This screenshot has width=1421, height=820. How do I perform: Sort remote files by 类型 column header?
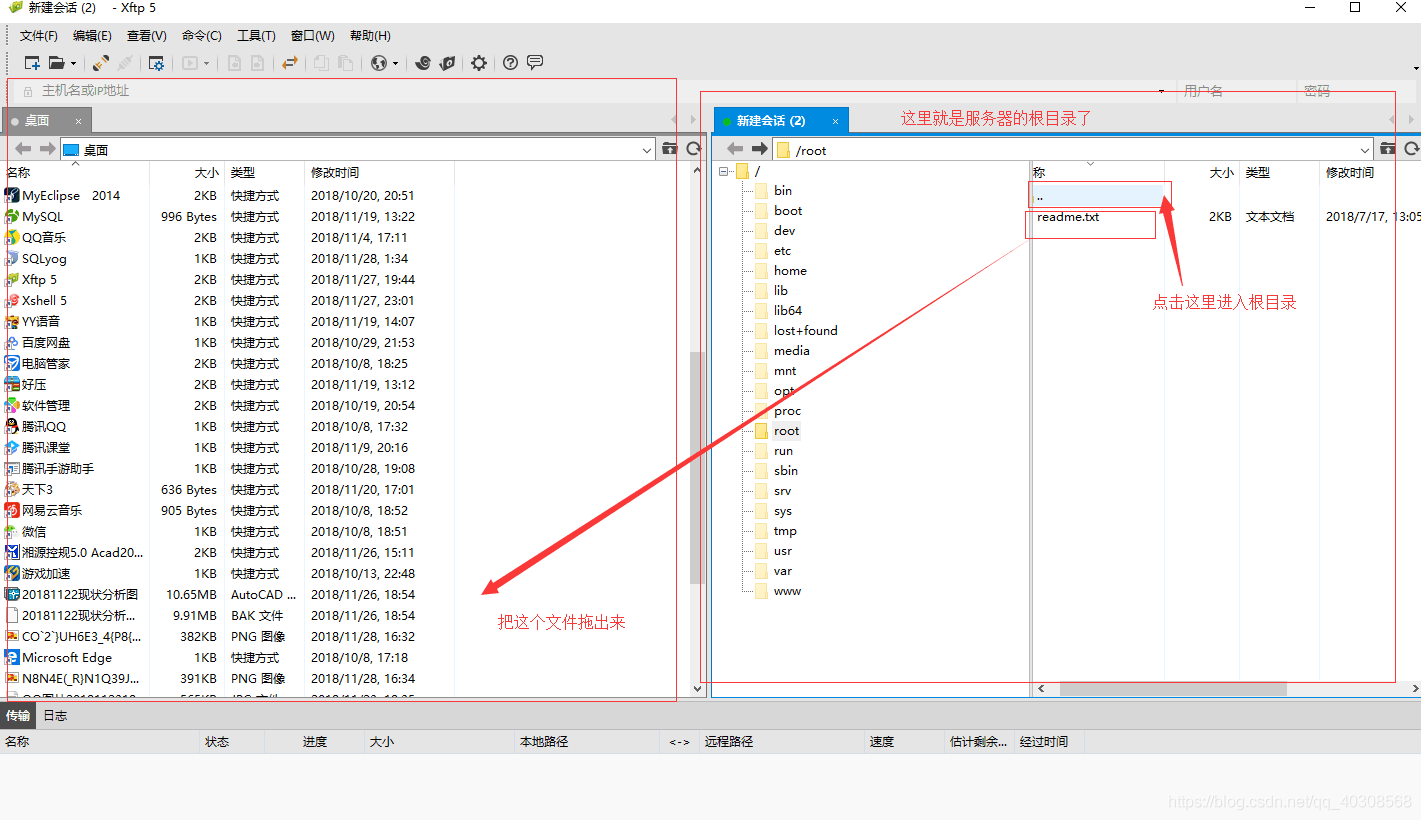pyautogui.click(x=1279, y=173)
